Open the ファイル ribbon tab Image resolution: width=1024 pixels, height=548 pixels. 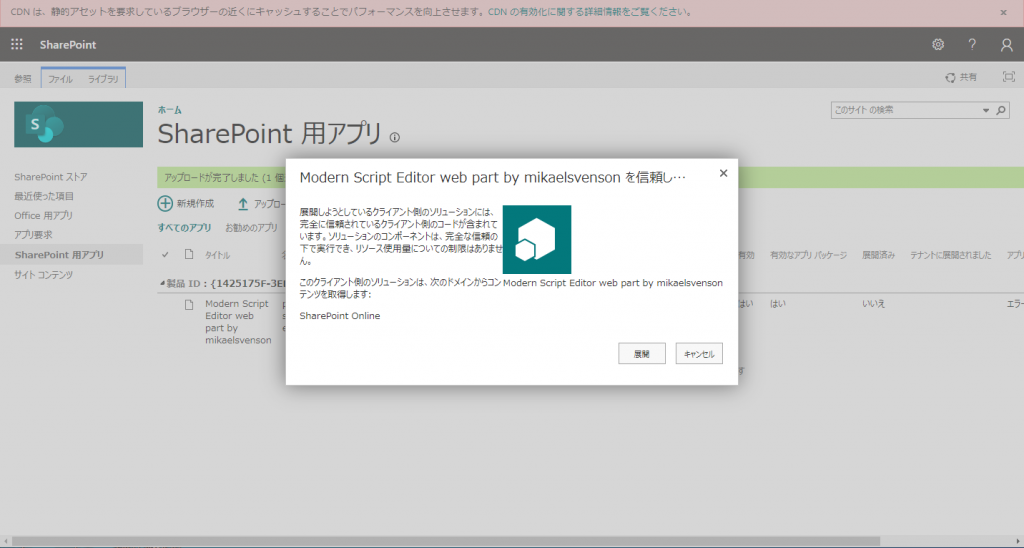tap(60, 79)
